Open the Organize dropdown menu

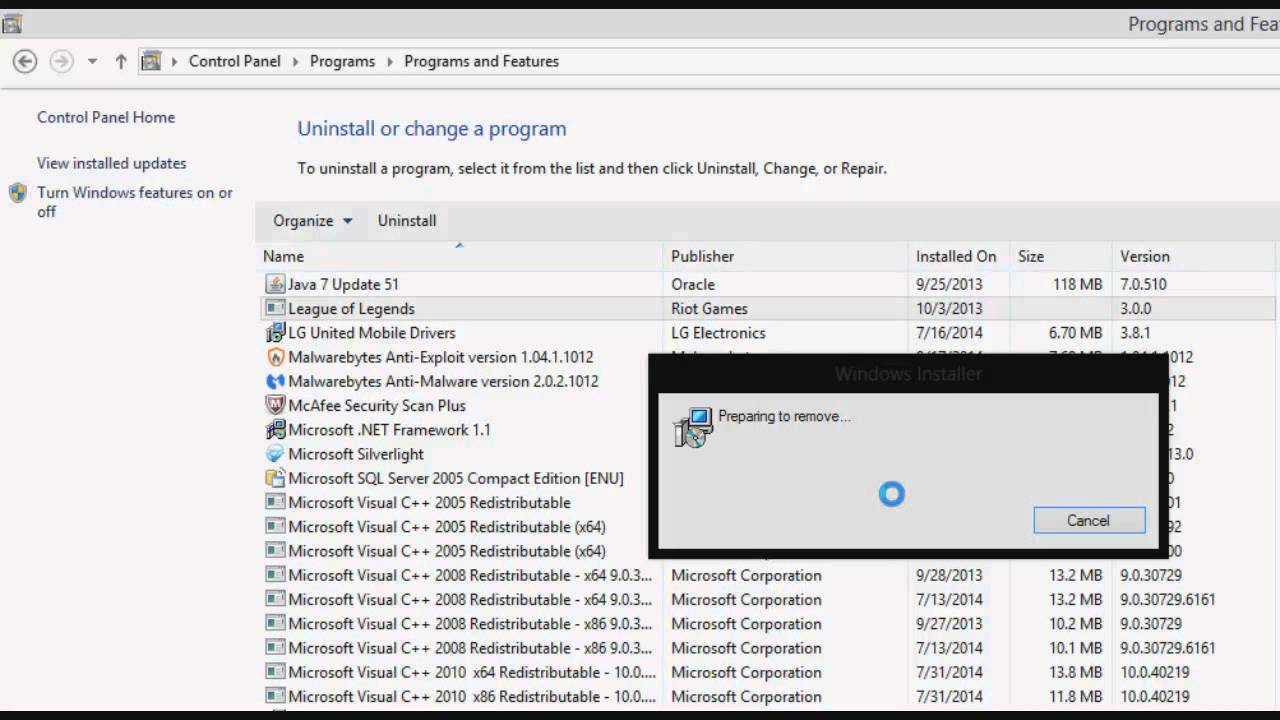(312, 221)
